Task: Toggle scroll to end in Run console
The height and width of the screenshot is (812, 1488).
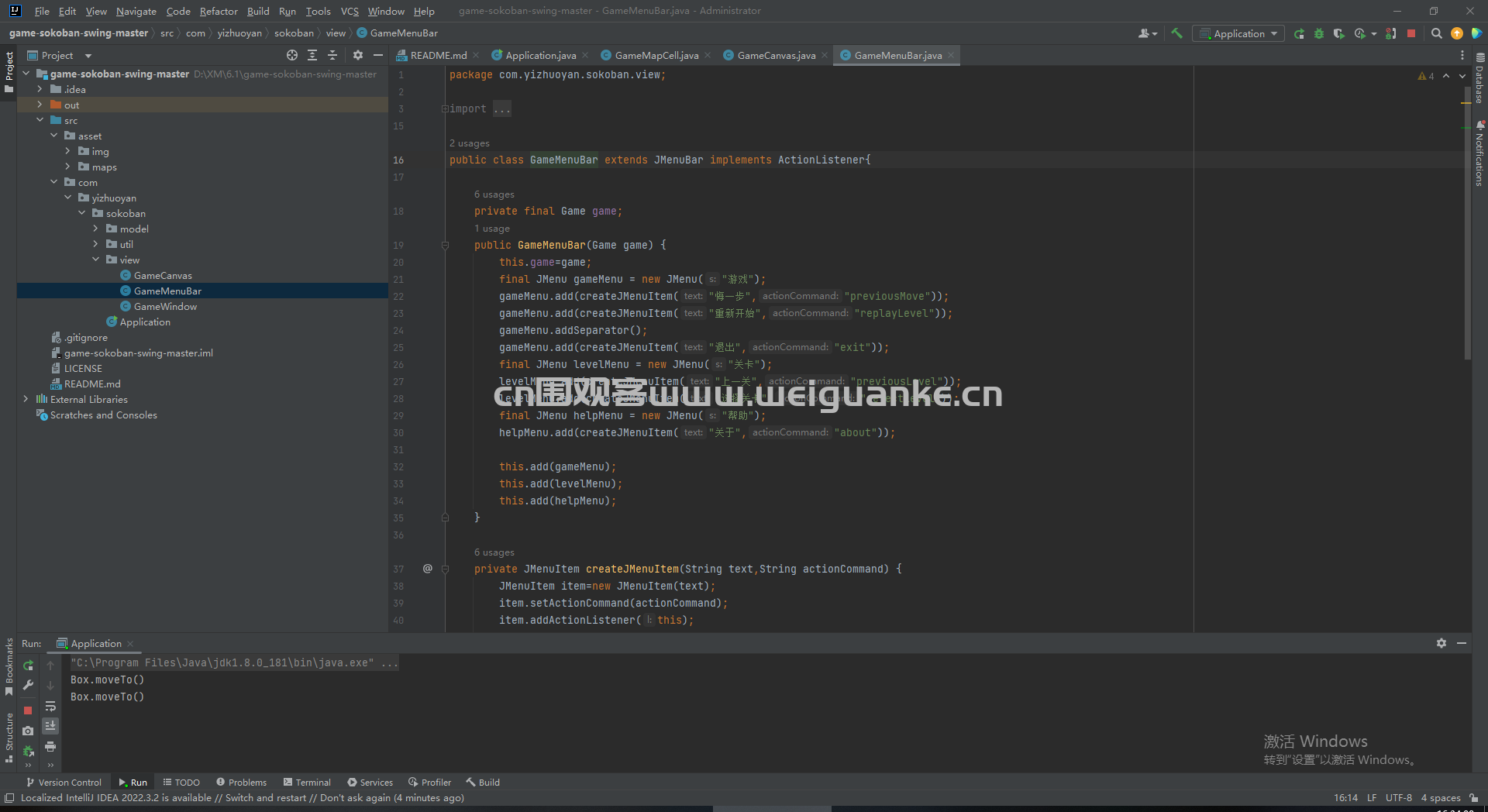Action: point(50,726)
